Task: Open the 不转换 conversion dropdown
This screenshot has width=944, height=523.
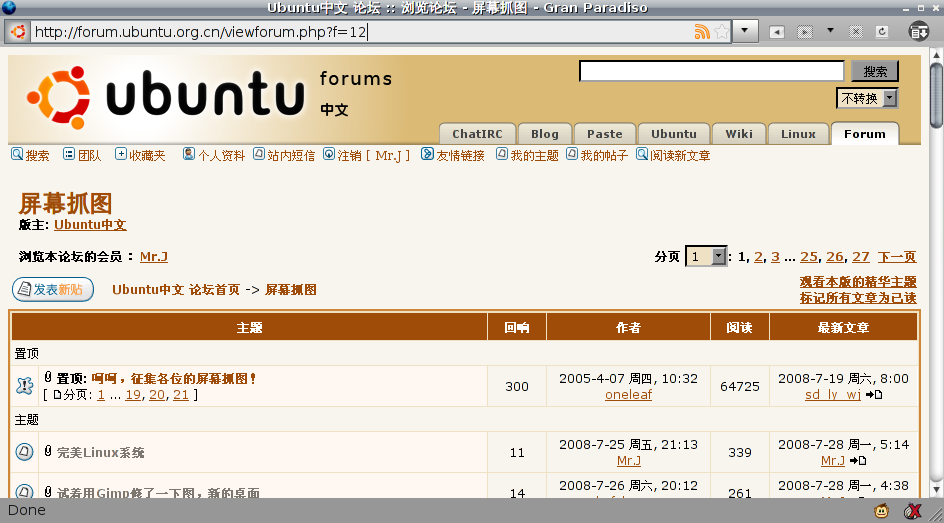Action: [867, 98]
